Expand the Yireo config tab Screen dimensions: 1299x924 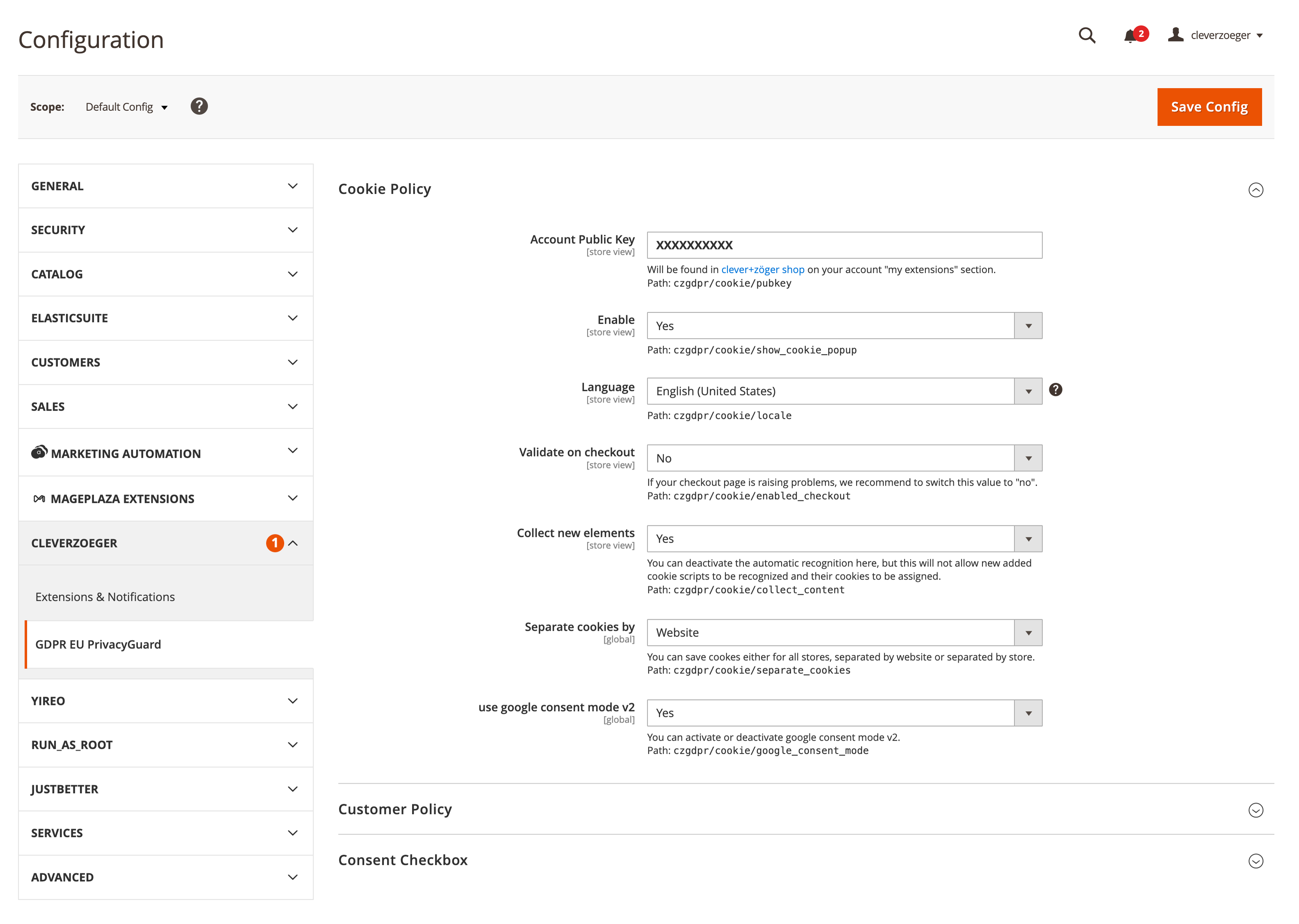coord(166,701)
